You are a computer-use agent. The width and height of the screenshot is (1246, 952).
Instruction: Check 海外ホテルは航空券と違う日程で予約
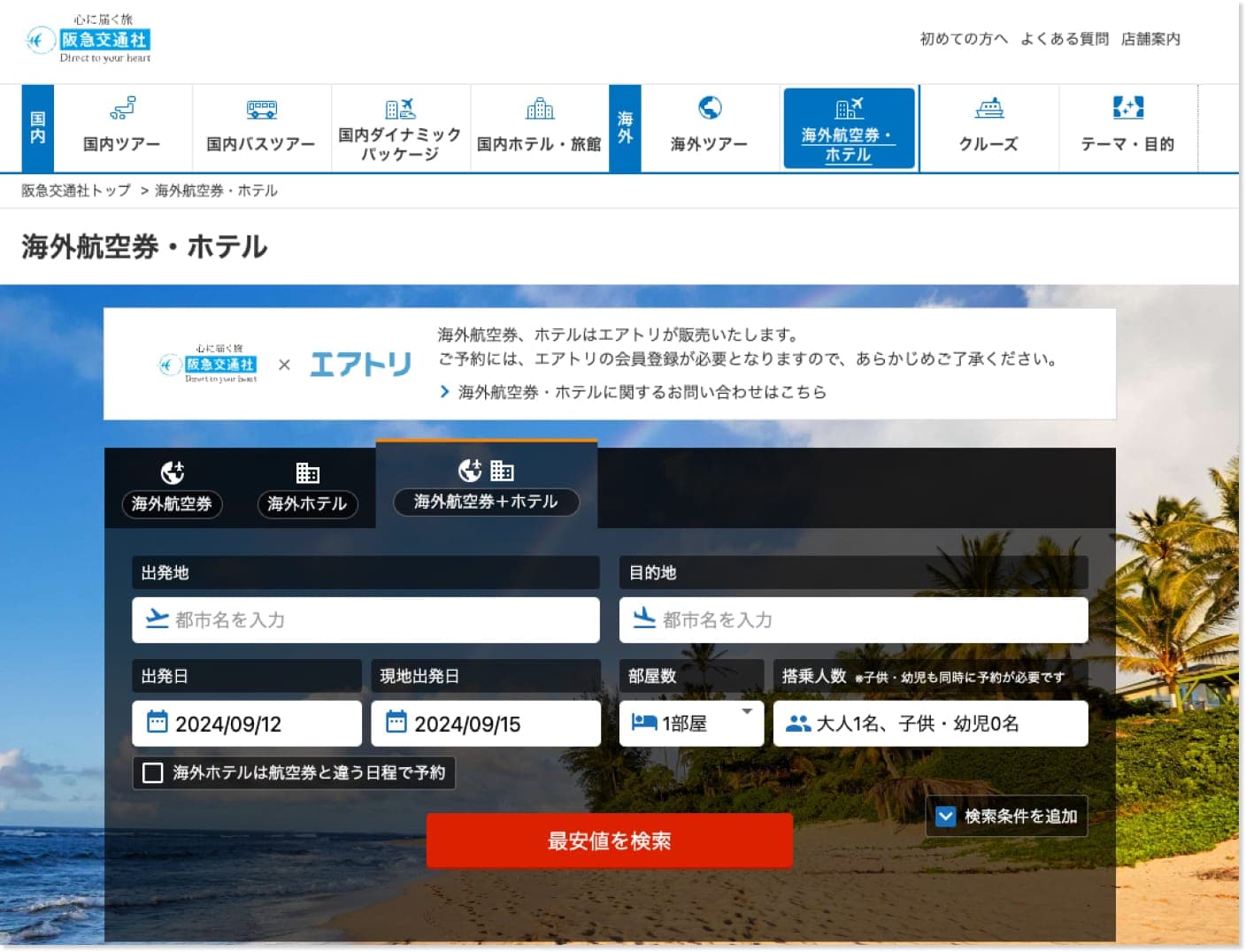[x=152, y=772]
